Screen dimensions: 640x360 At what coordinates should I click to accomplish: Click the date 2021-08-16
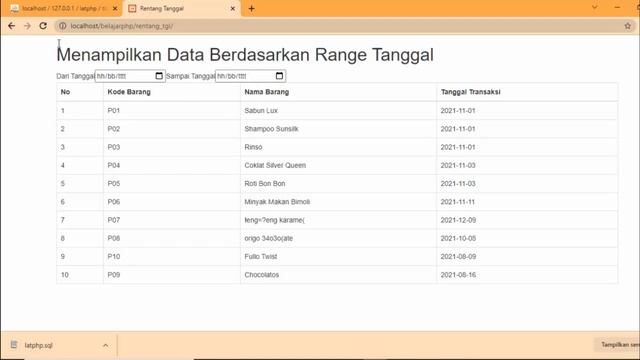[458, 275]
